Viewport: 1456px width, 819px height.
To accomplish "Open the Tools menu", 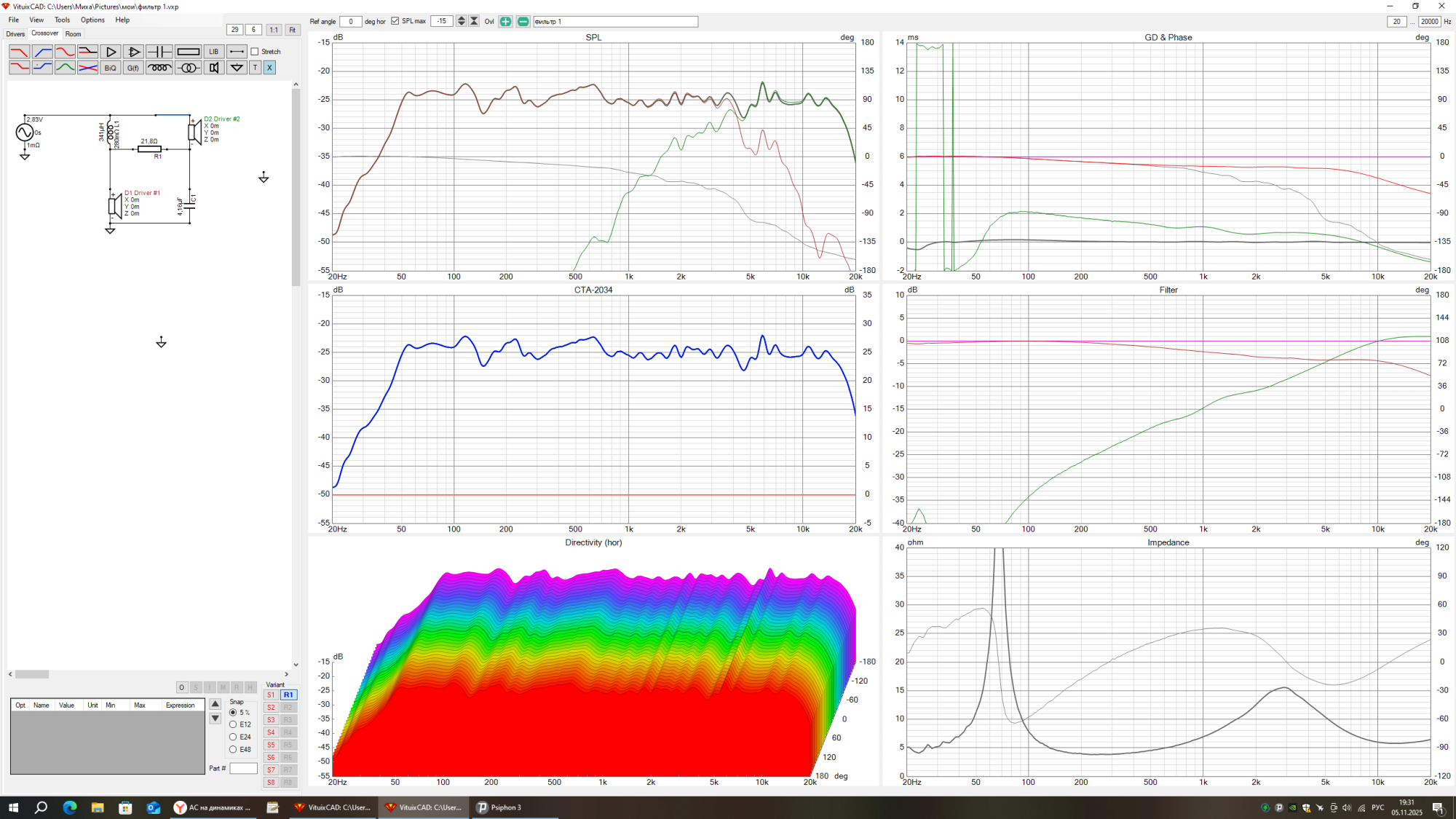I will [x=62, y=20].
